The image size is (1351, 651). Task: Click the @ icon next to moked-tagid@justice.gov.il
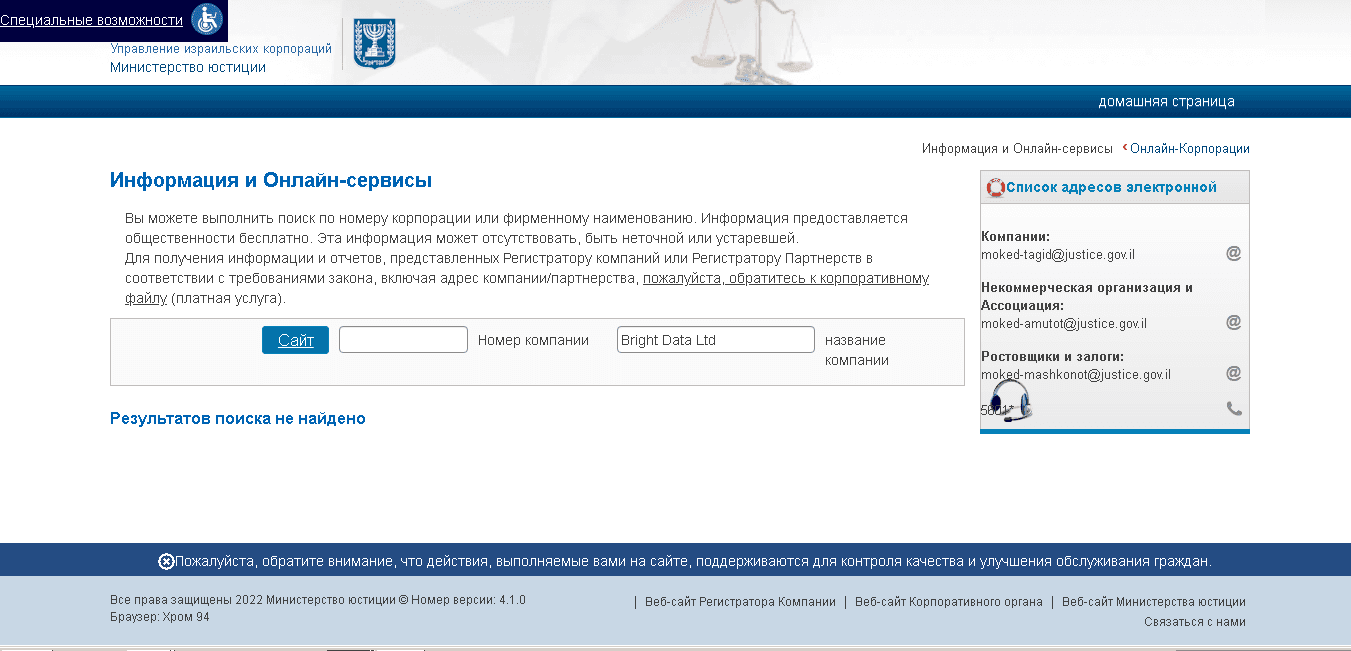[1233, 253]
